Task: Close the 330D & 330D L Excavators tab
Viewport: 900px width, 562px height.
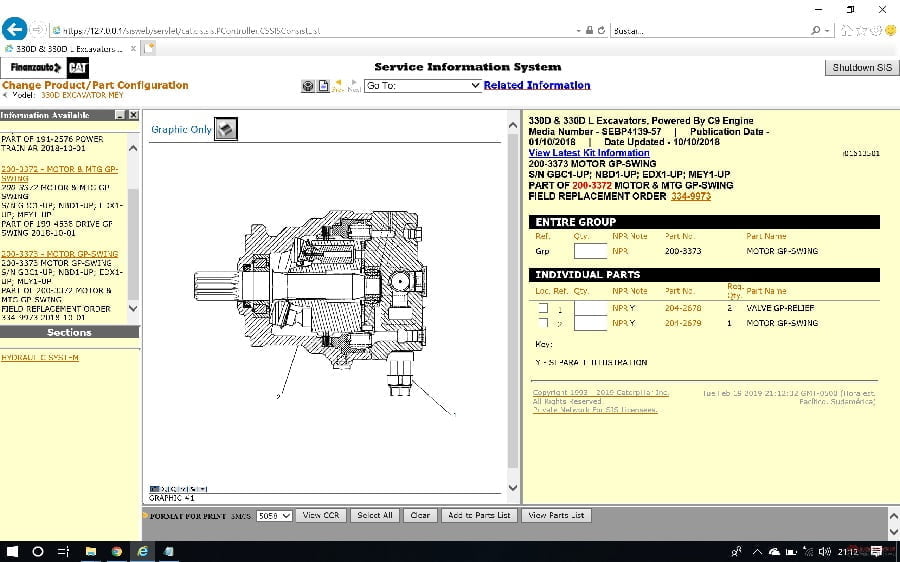Action: click(133, 49)
